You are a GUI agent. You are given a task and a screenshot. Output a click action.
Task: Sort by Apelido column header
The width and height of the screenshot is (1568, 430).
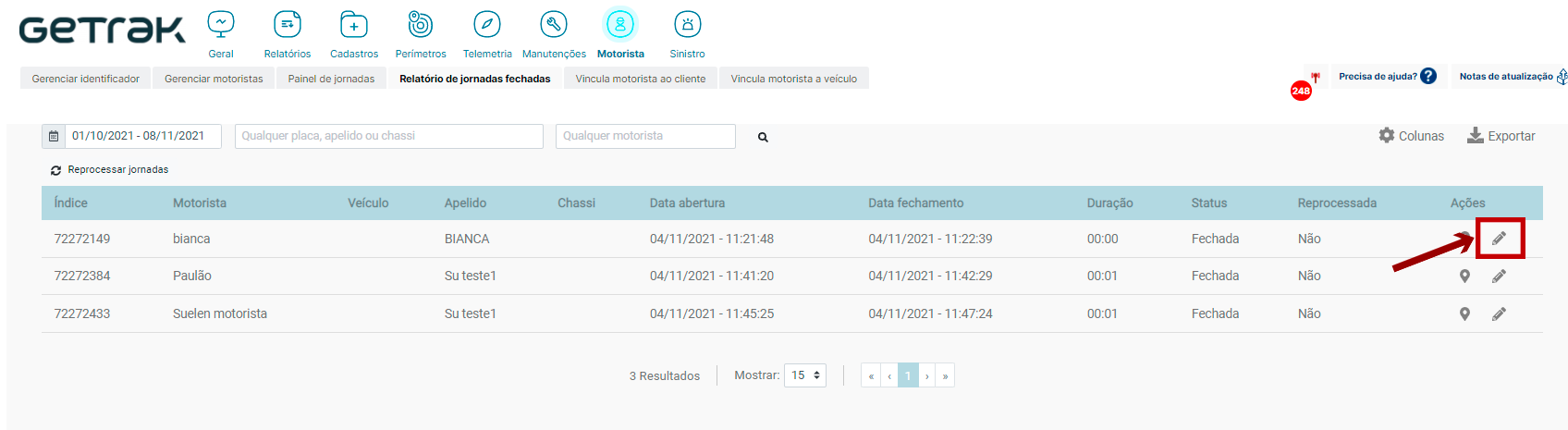tap(466, 203)
